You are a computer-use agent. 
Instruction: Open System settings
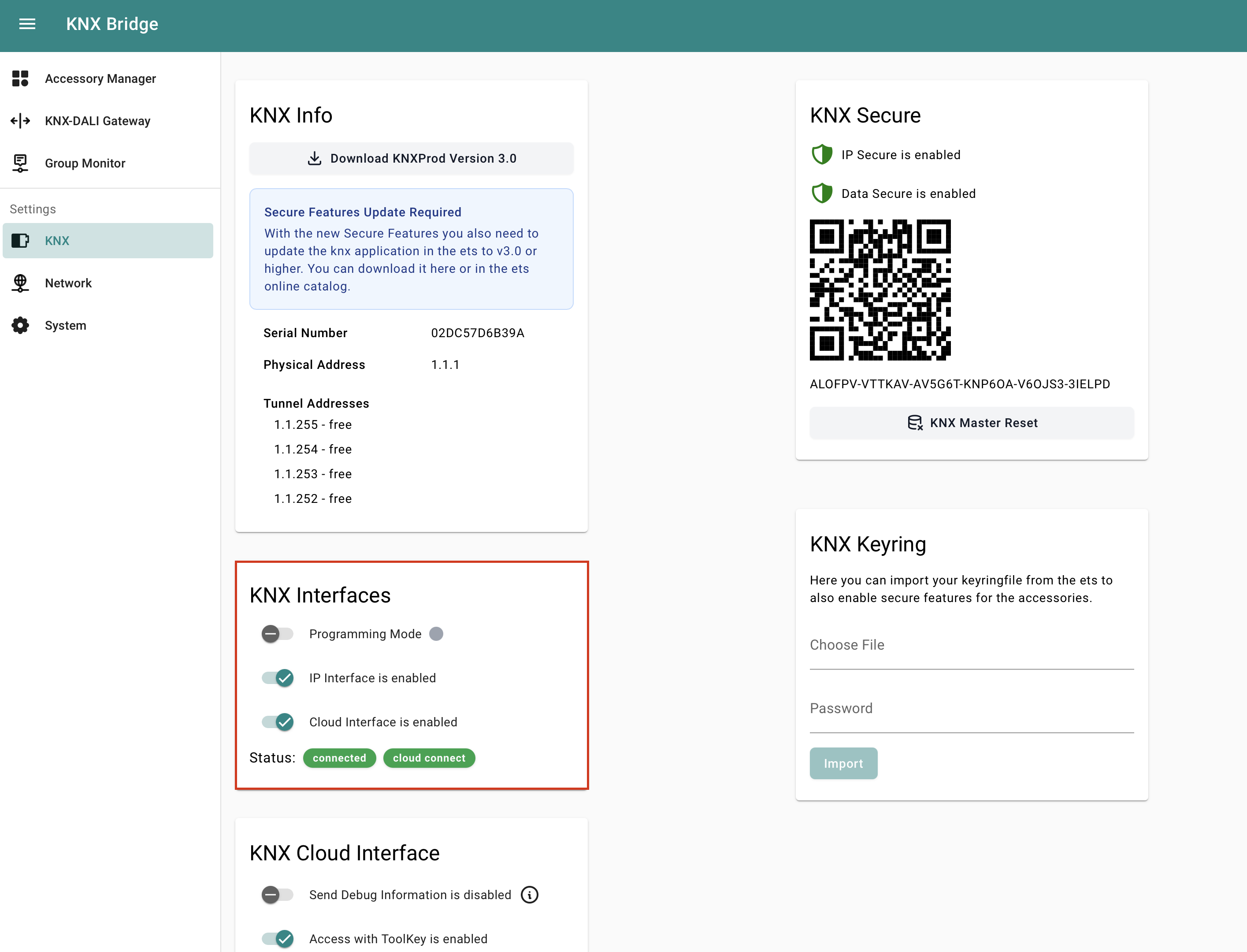tap(108, 325)
